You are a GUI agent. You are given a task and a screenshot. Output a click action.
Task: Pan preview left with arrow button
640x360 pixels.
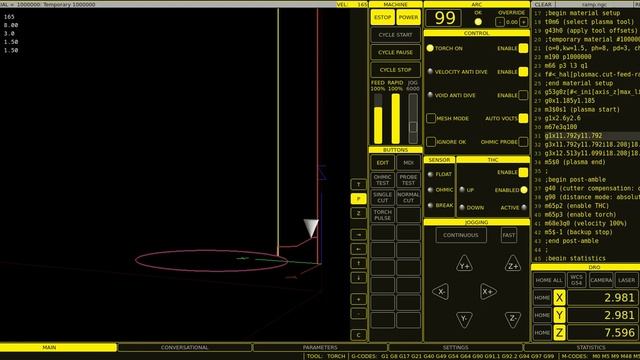click(x=358, y=249)
